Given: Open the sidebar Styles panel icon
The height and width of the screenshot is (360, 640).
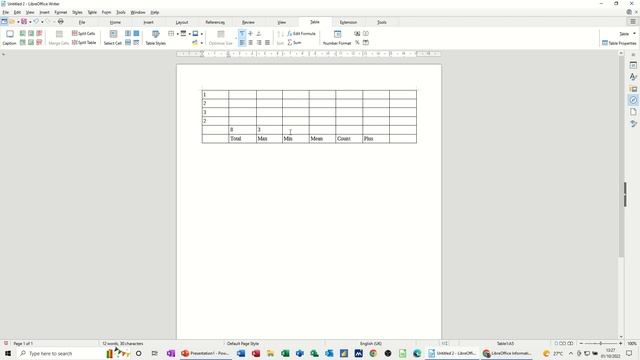Looking at the screenshot, I should [x=633, y=77].
